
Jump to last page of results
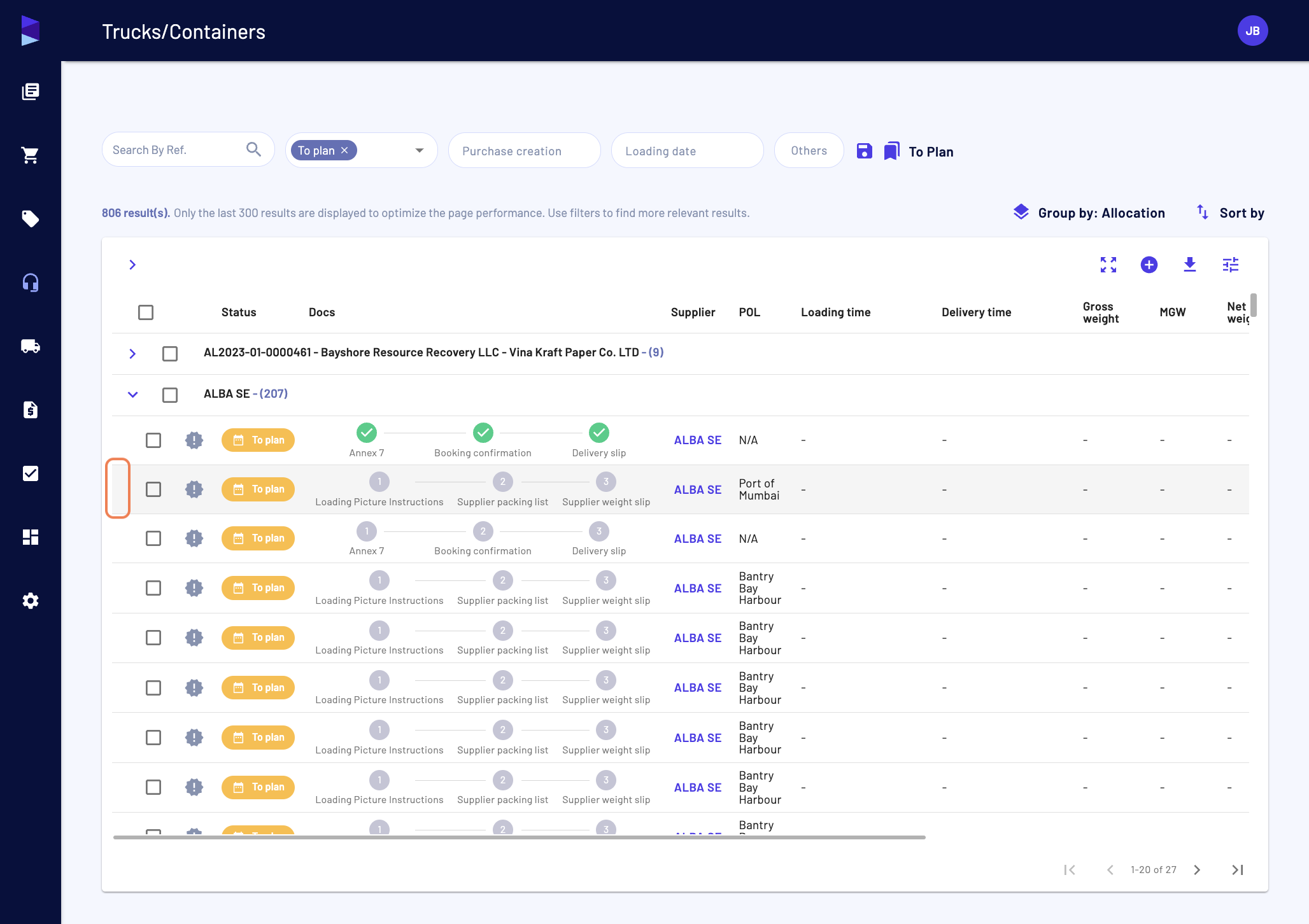coord(1238,869)
